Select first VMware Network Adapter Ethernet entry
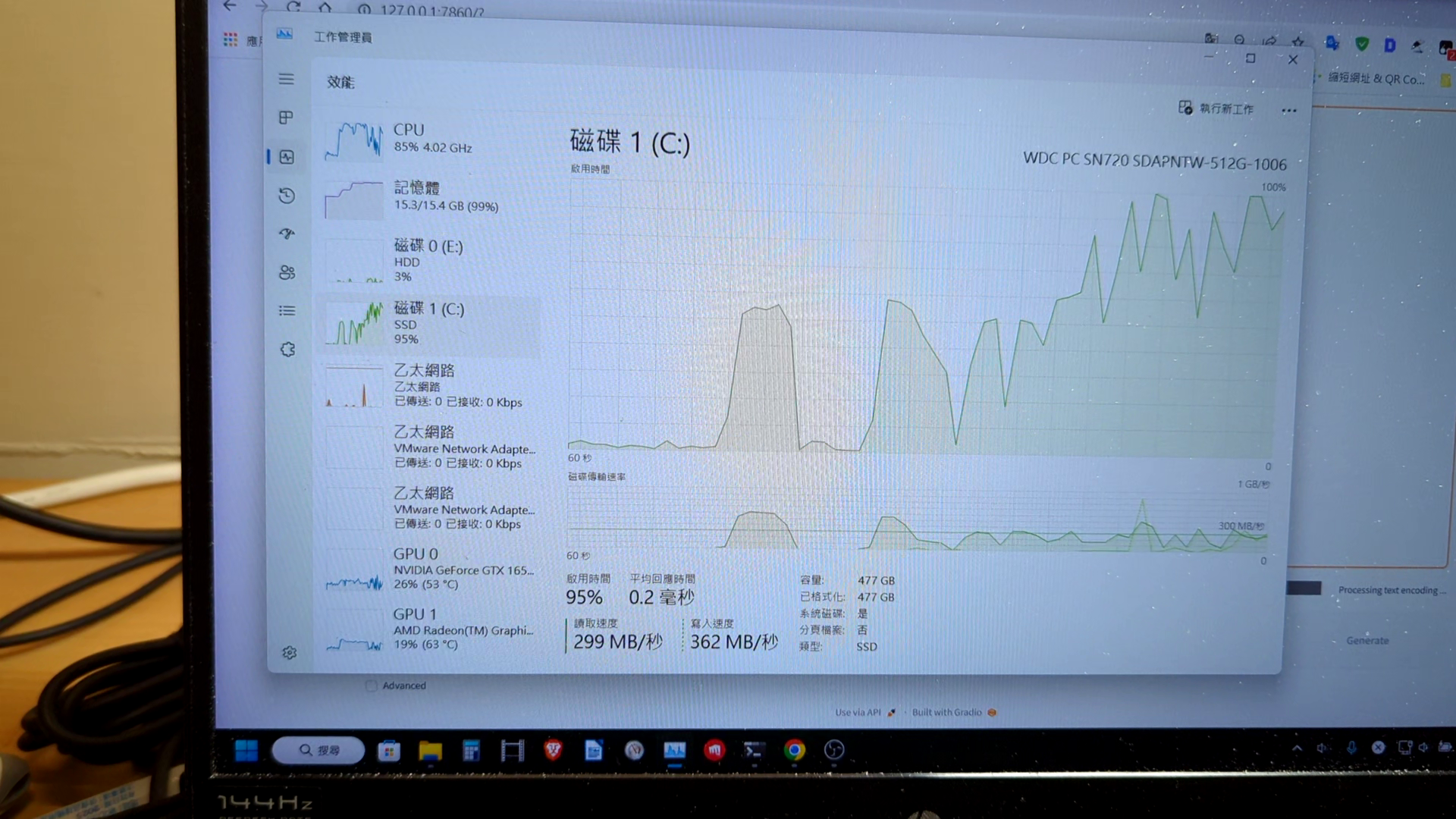Screen dimensions: 1456x819 click(428, 447)
